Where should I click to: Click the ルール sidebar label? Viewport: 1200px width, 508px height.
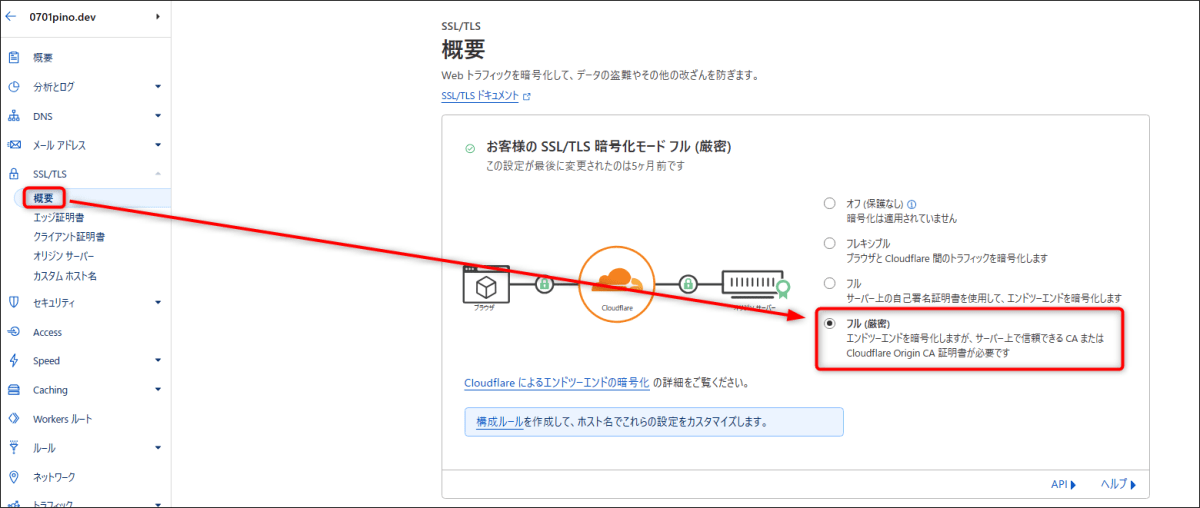44,448
